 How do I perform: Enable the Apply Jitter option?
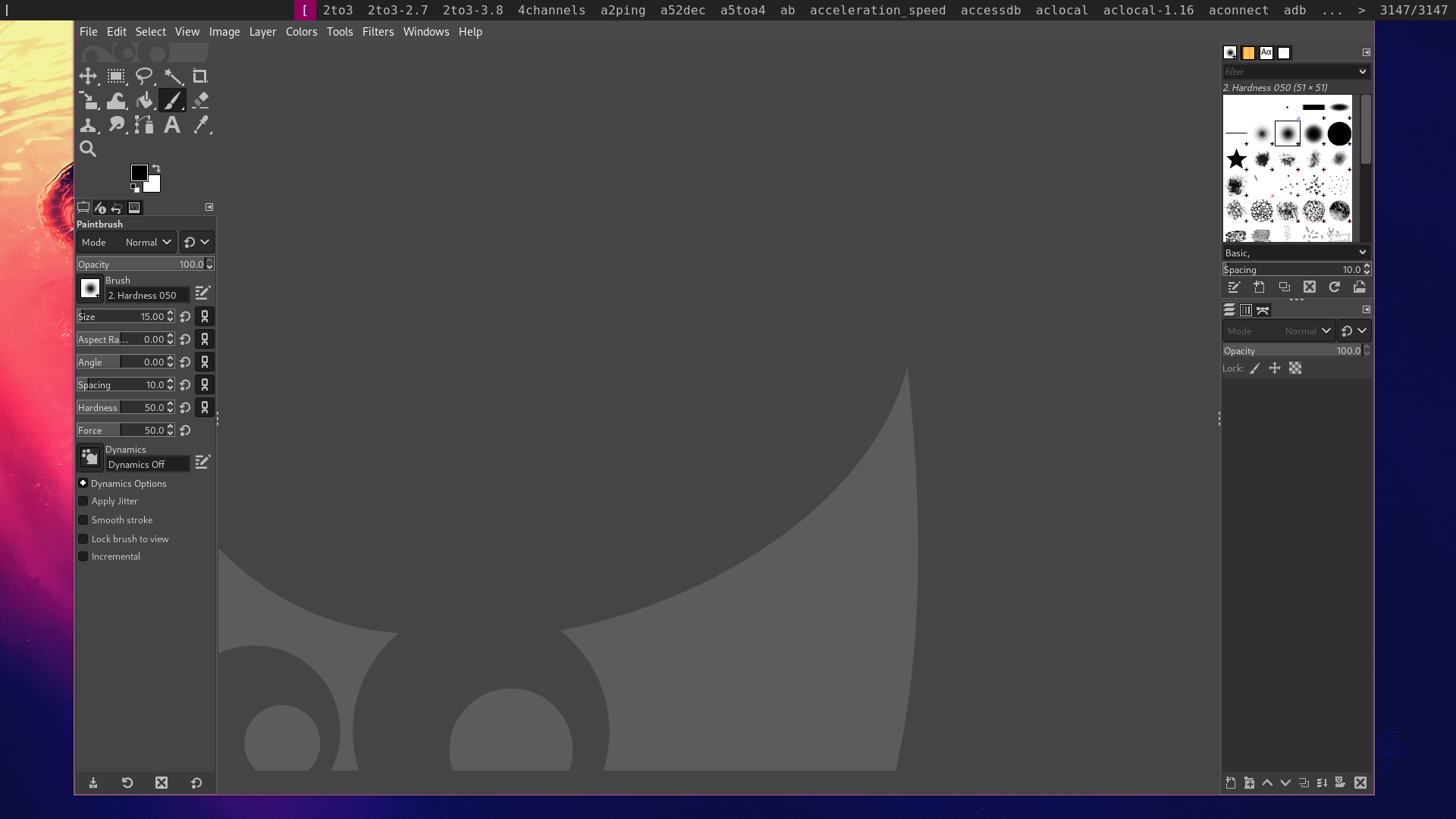click(x=83, y=501)
